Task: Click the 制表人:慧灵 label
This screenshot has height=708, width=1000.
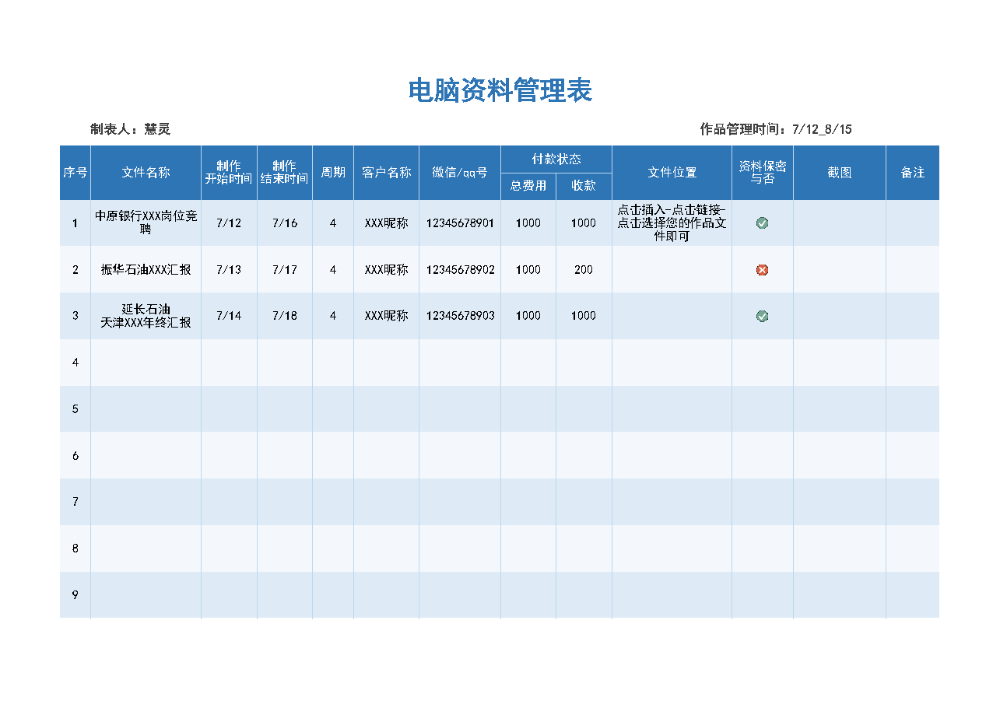Action: click(130, 129)
